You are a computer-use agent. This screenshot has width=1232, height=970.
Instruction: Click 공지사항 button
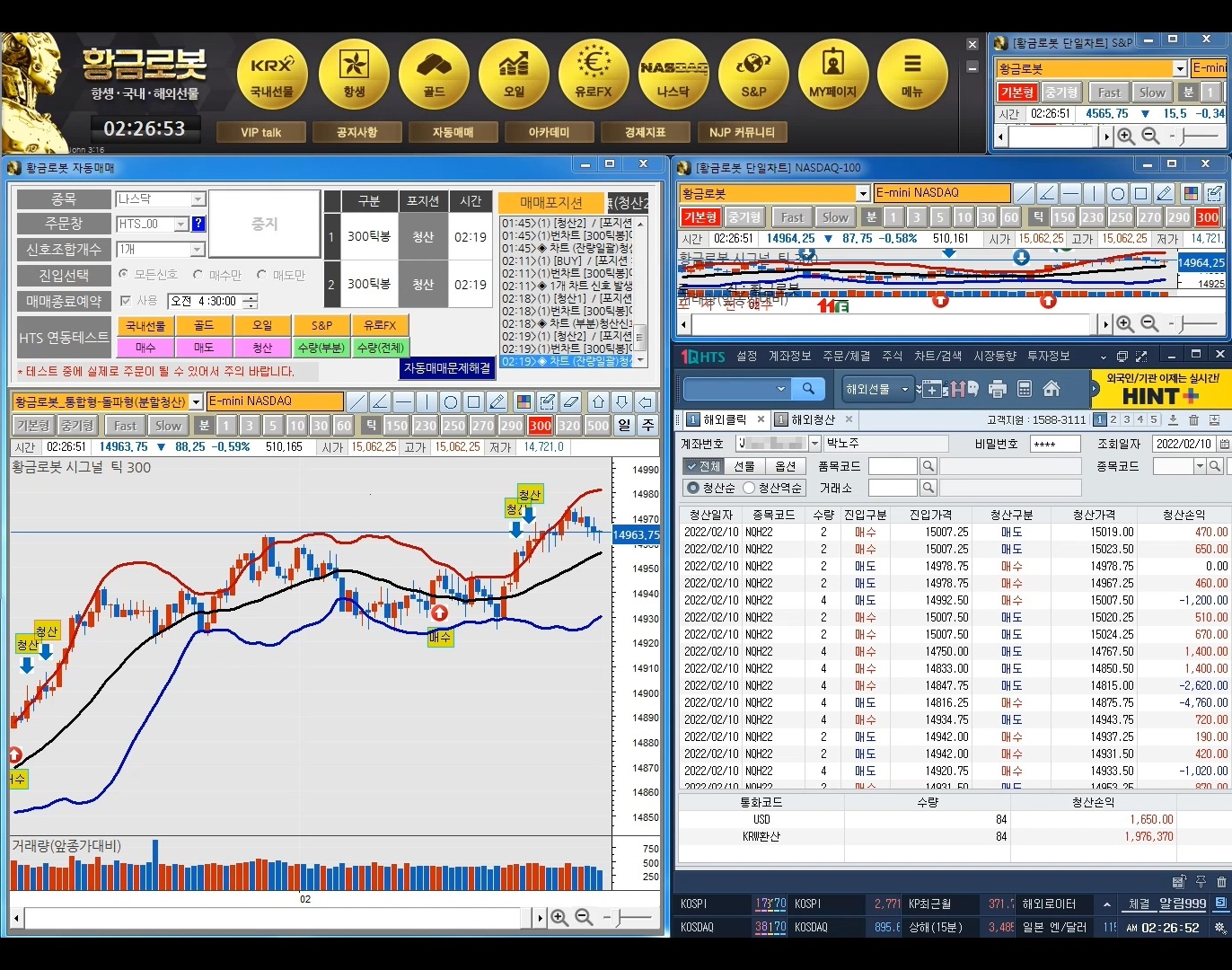click(x=356, y=132)
